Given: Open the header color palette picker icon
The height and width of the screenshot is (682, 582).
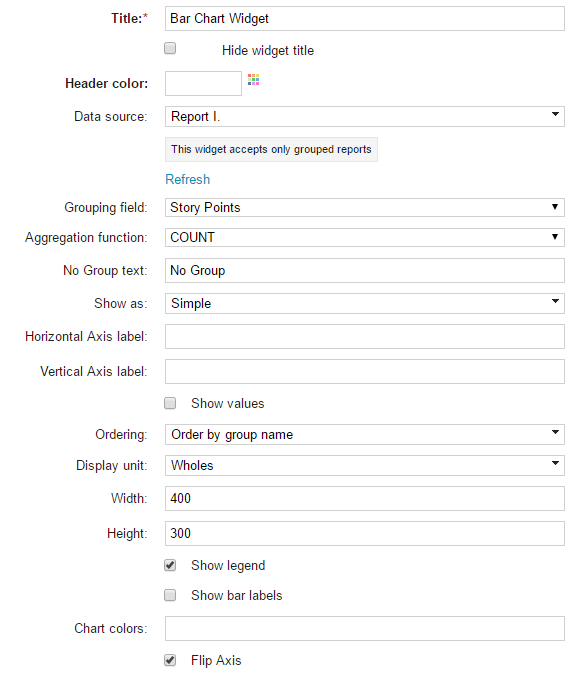Looking at the screenshot, I should [254, 80].
